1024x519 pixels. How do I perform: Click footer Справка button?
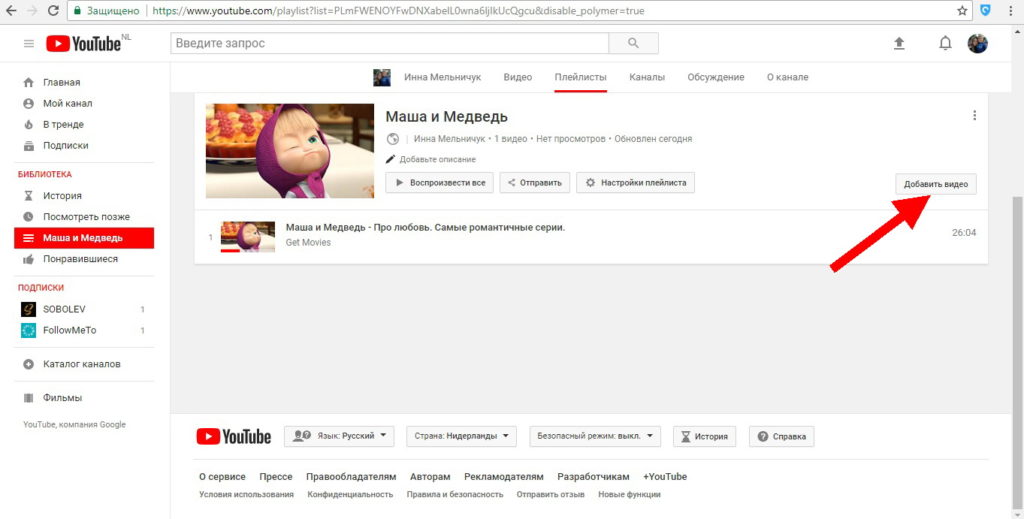point(782,436)
